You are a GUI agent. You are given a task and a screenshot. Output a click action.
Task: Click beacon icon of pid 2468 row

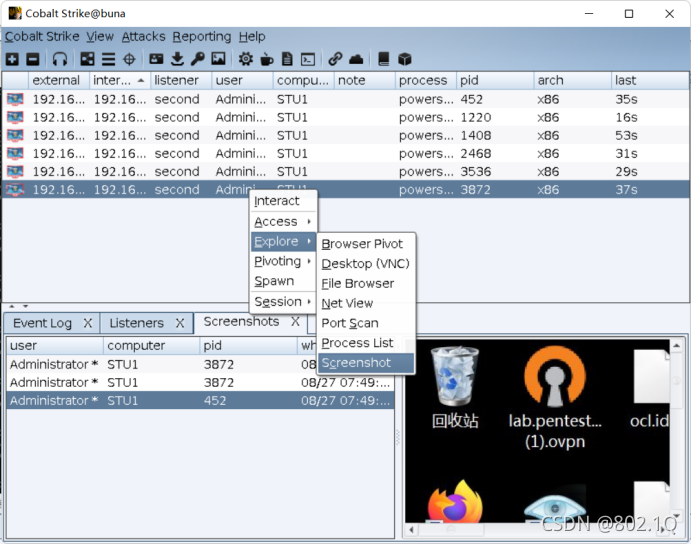[x=15, y=154]
